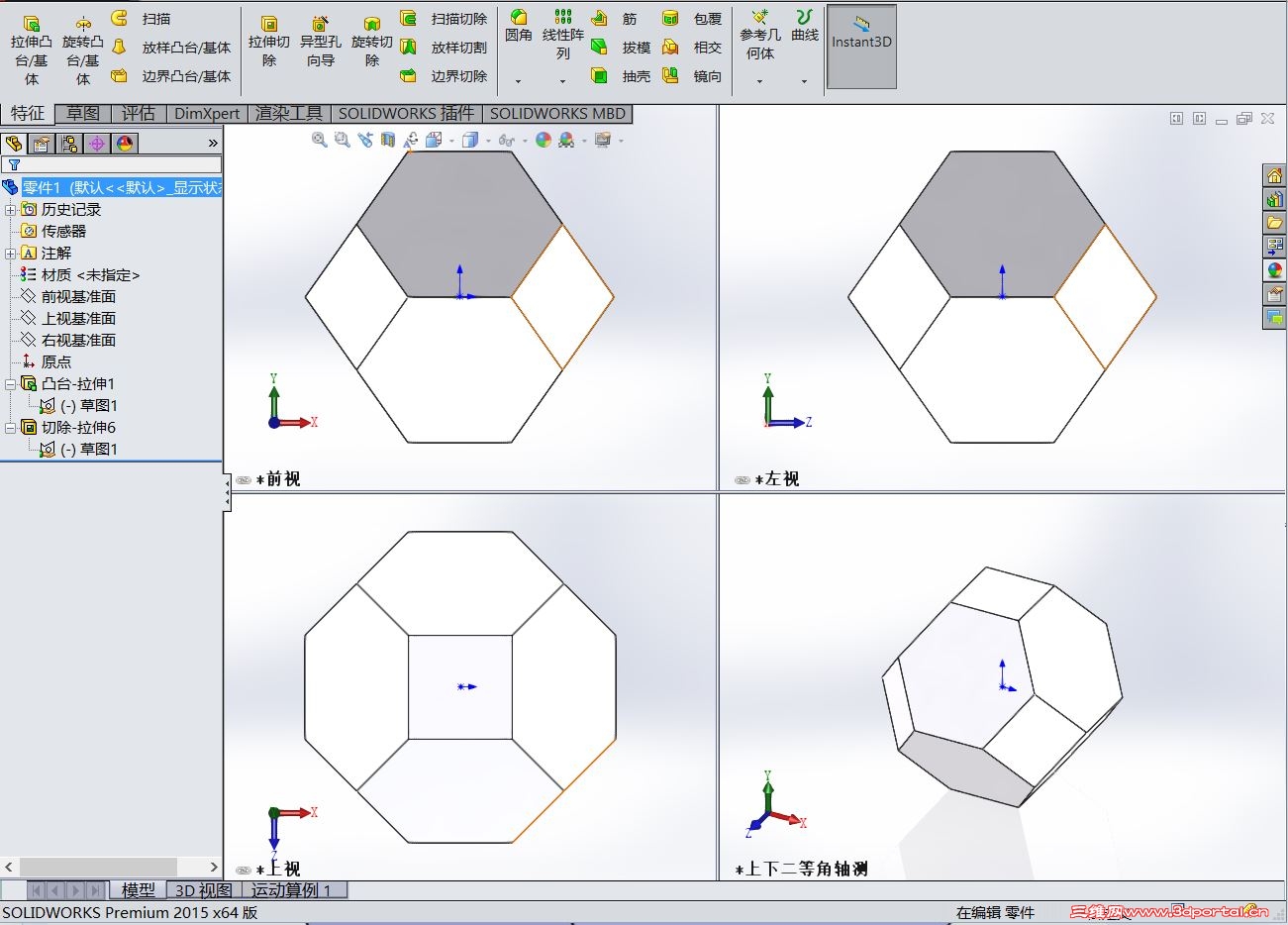This screenshot has width=1288, height=925.
Task: Open the SOLIDWORKS MBD tab
Action: point(557,114)
